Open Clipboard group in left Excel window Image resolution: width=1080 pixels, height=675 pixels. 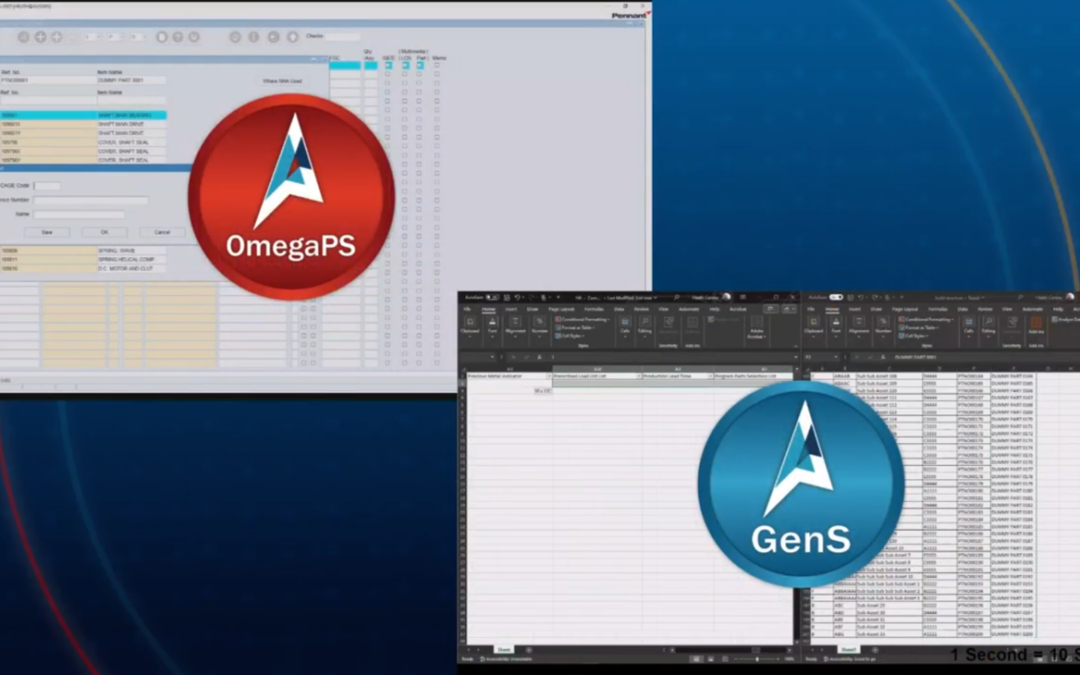pos(470,325)
